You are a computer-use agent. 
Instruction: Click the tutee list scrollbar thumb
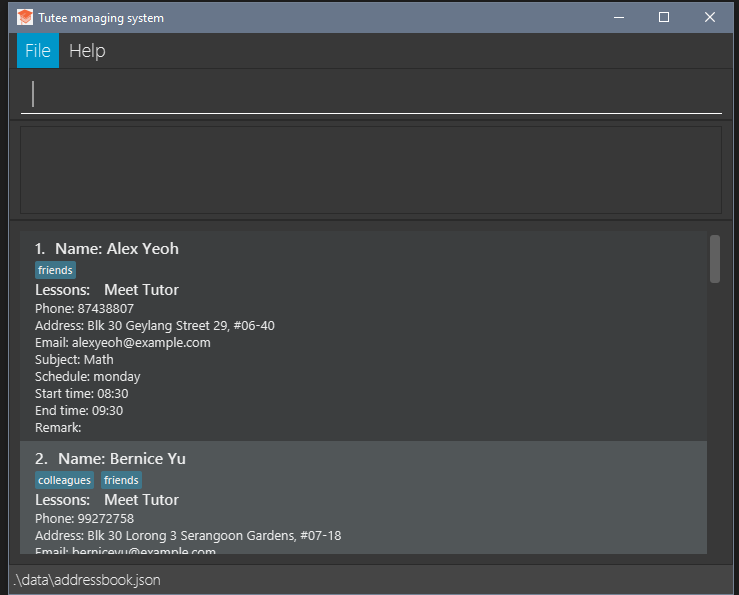pos(714,259)
